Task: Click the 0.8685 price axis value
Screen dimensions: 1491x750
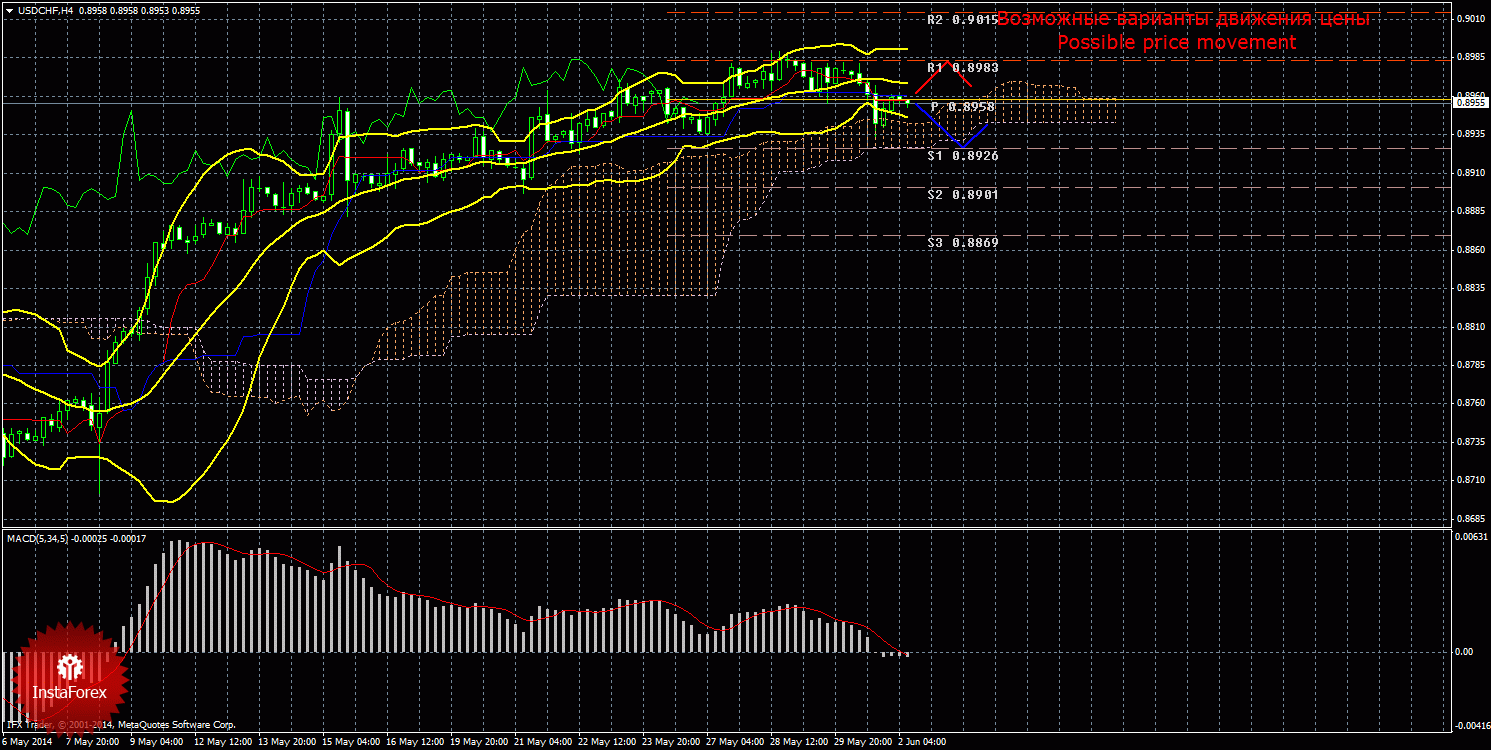Action: 1470,519
